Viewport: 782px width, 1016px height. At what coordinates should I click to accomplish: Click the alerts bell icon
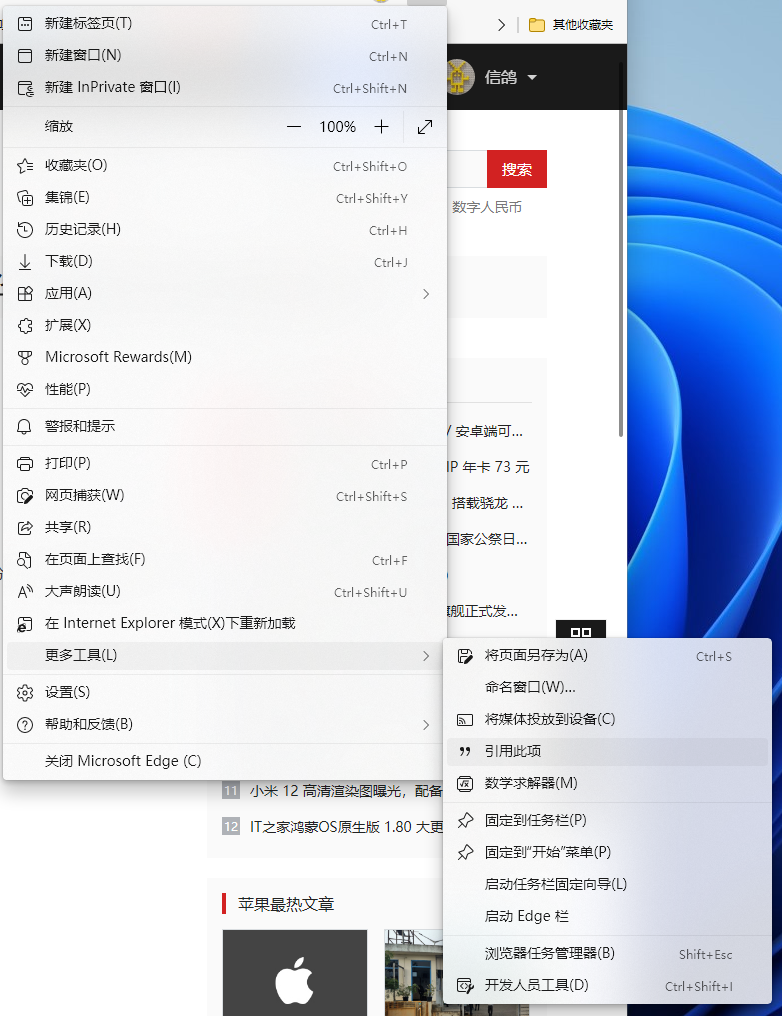[25, 426]
